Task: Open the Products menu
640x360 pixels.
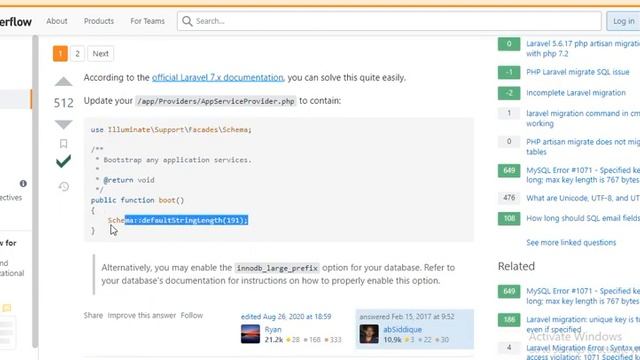Action: pos(99,21)
